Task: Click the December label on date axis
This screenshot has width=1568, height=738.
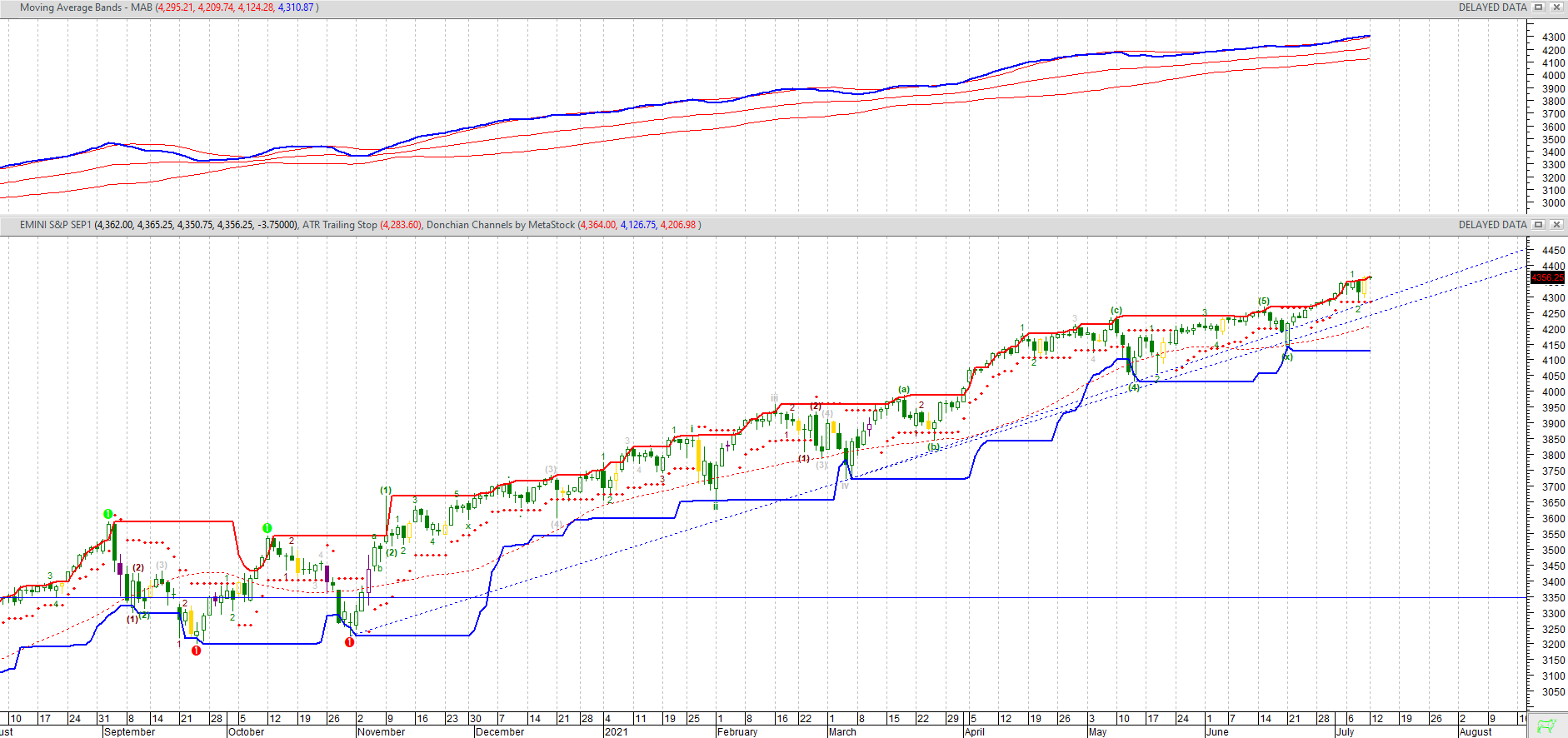Action: point(499,732)
